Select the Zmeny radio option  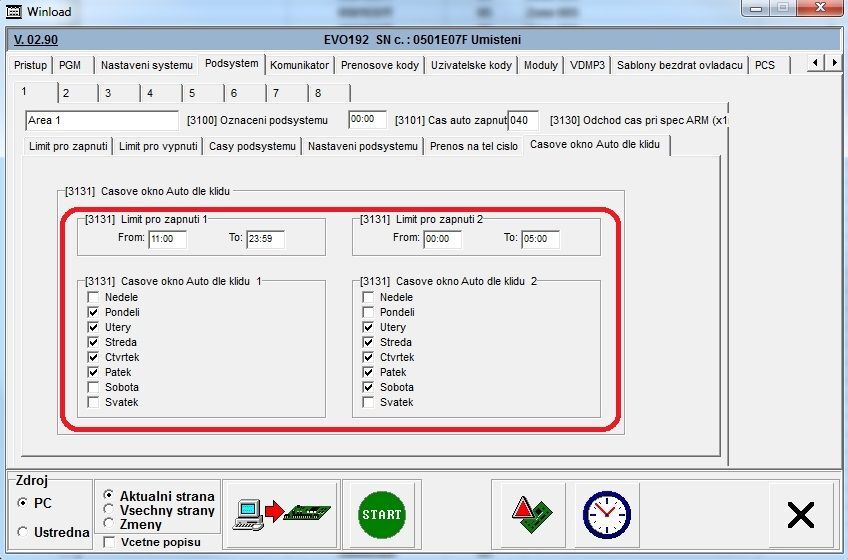point(109,524)
